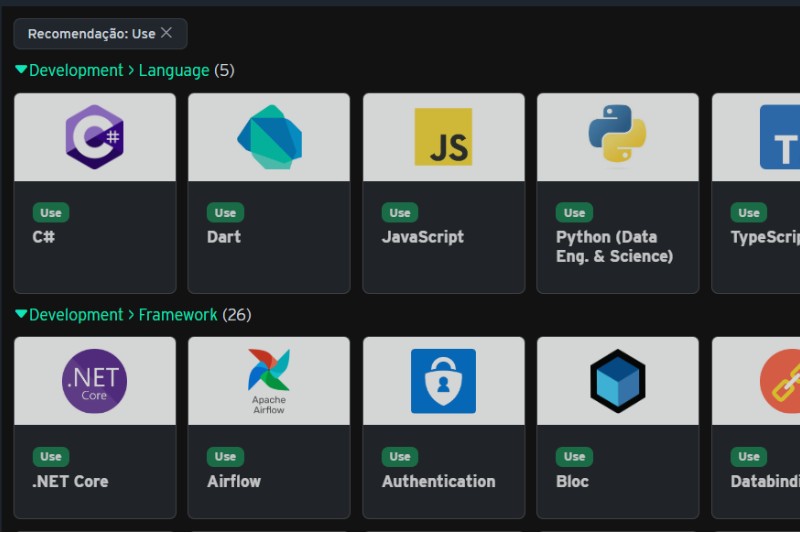Select the TypeScript card title
The width and height of the screenshot is (800, 533).
click(x=765, y=237)
